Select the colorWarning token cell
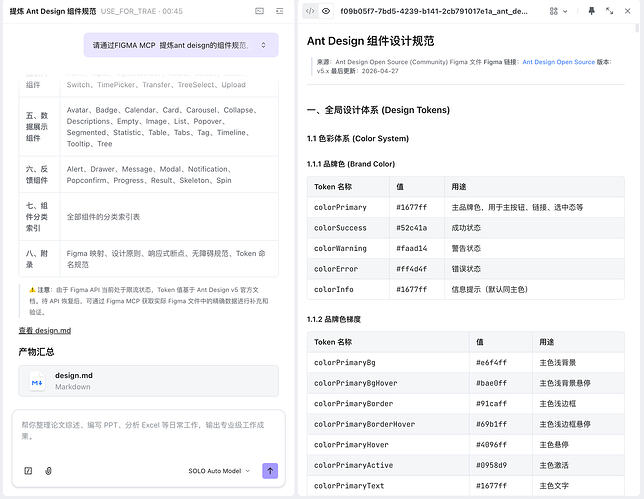The width and height of the screenshot is (644, 499). point(348,248)
